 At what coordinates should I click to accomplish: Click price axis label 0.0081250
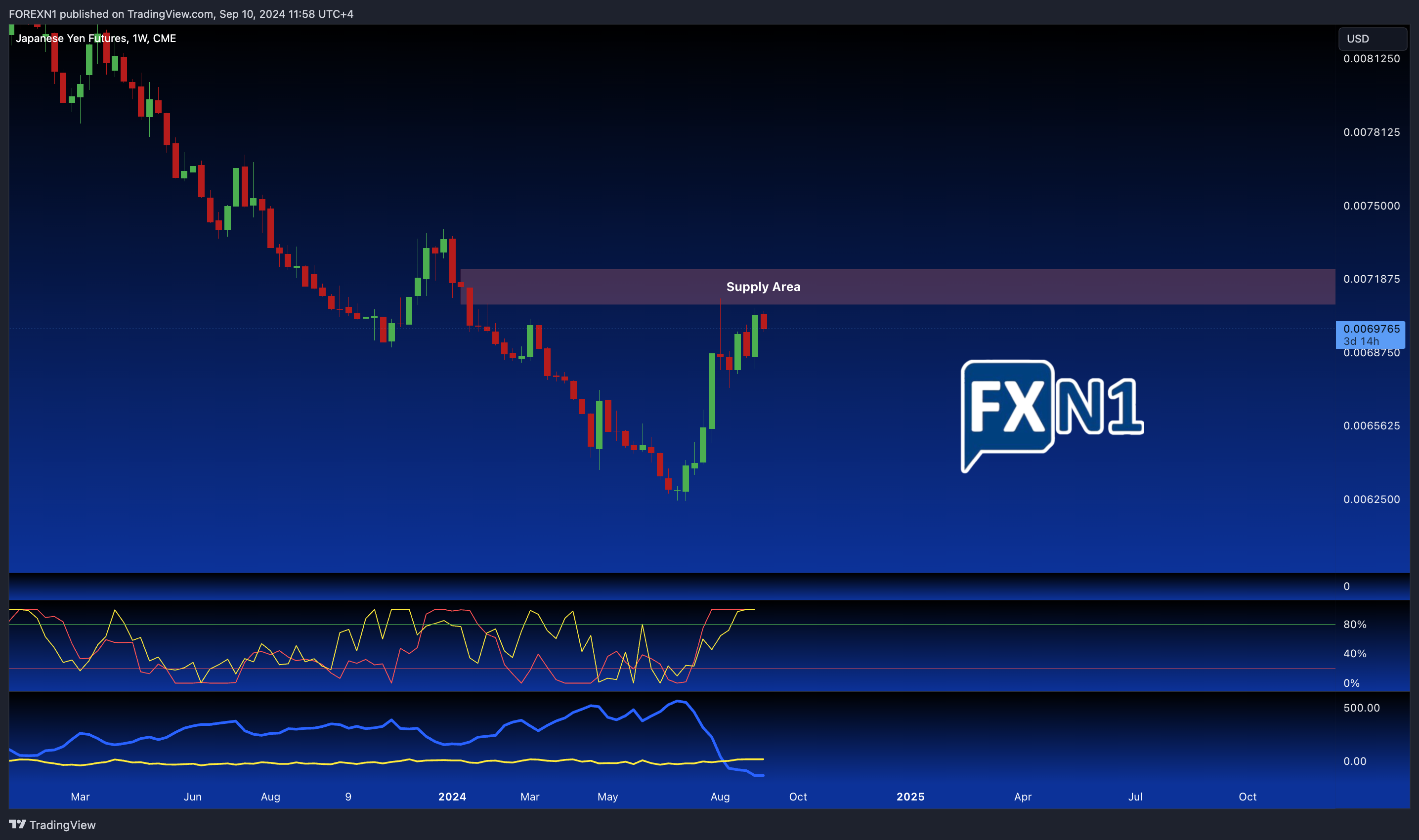pos(1372,58)
